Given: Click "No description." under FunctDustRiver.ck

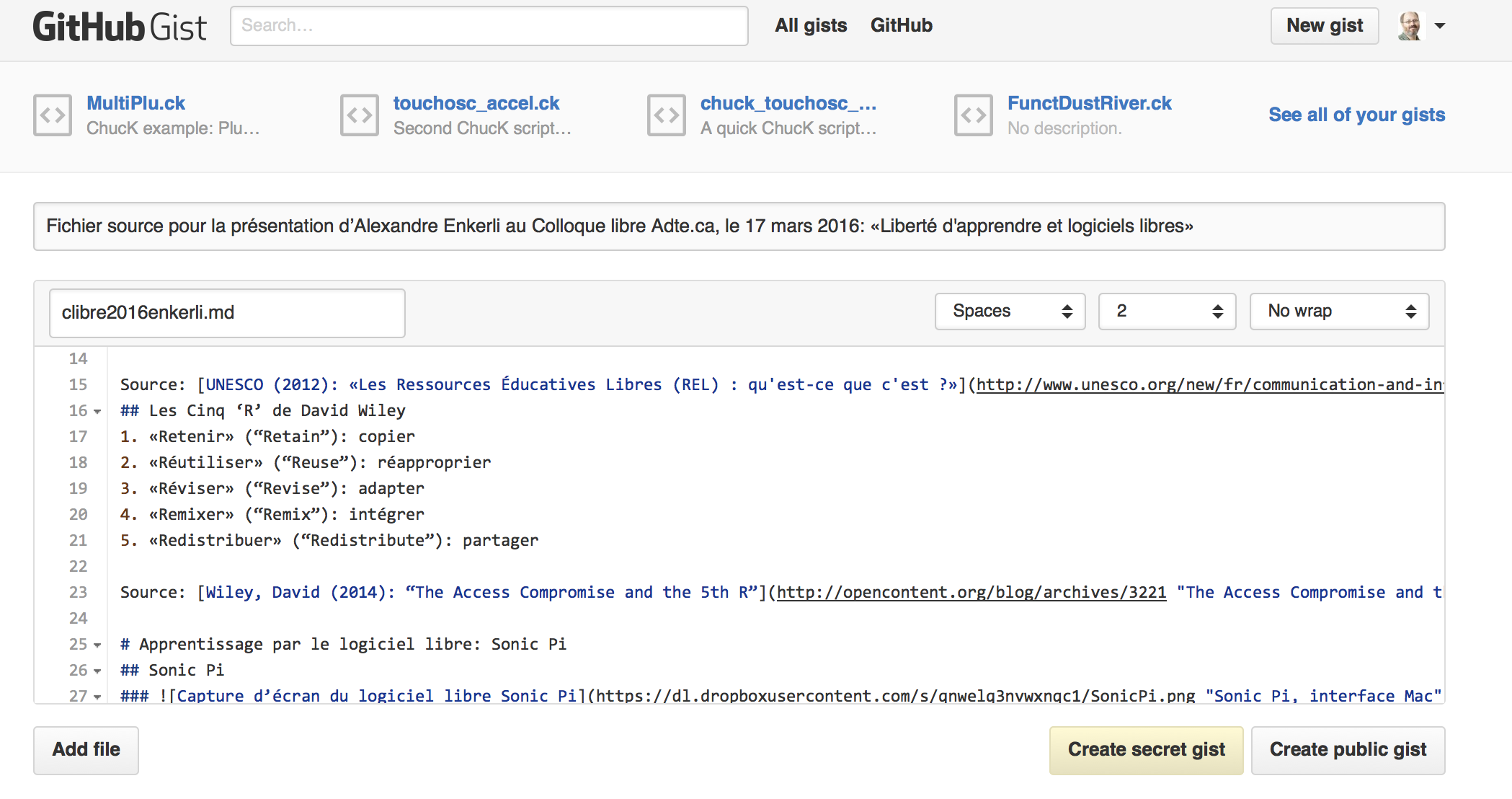Looking at the screenshot, I should (x=1064, y=128).
